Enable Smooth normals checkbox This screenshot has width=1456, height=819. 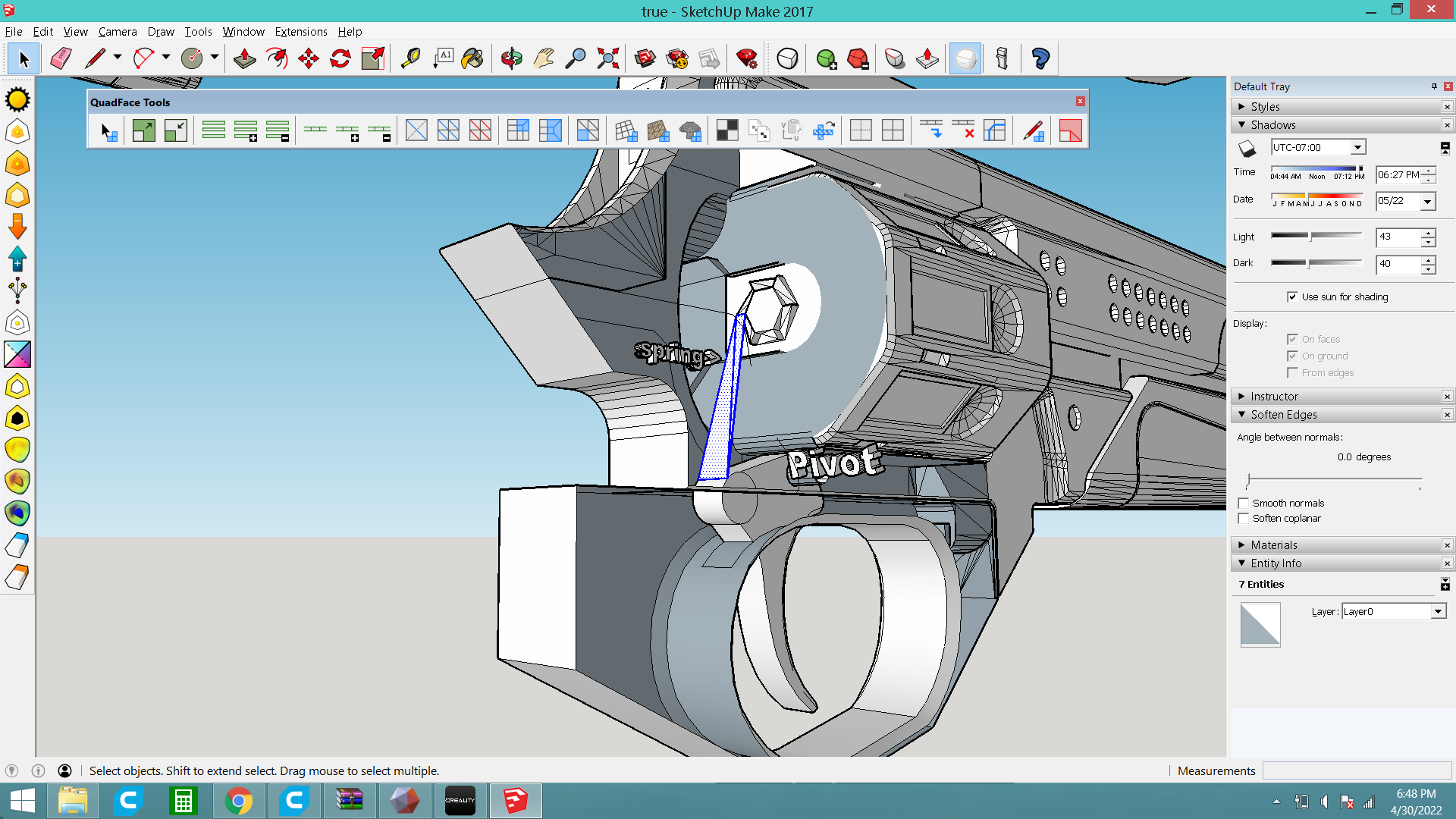click(1244, 503)
